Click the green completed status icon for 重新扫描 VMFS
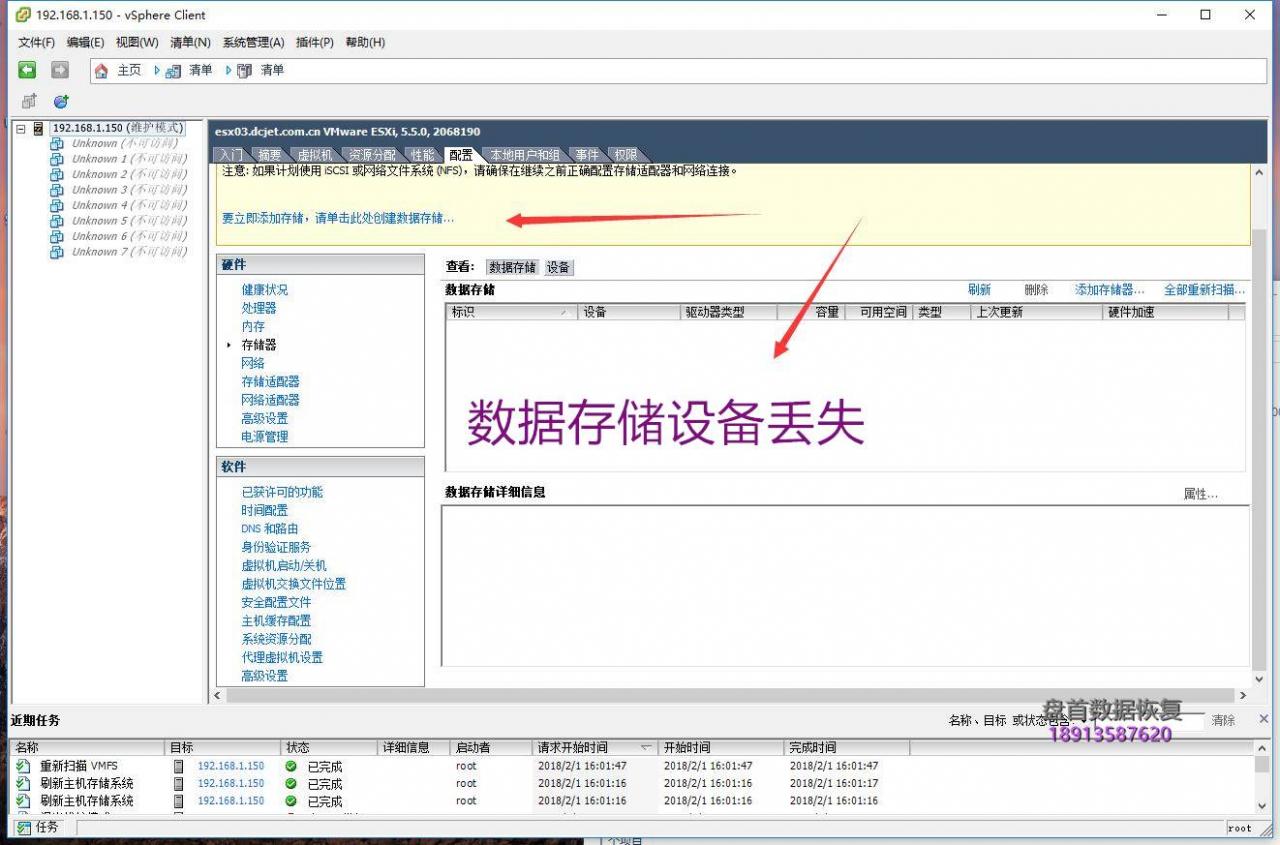The image size is (1280, 845). [291, 766]
